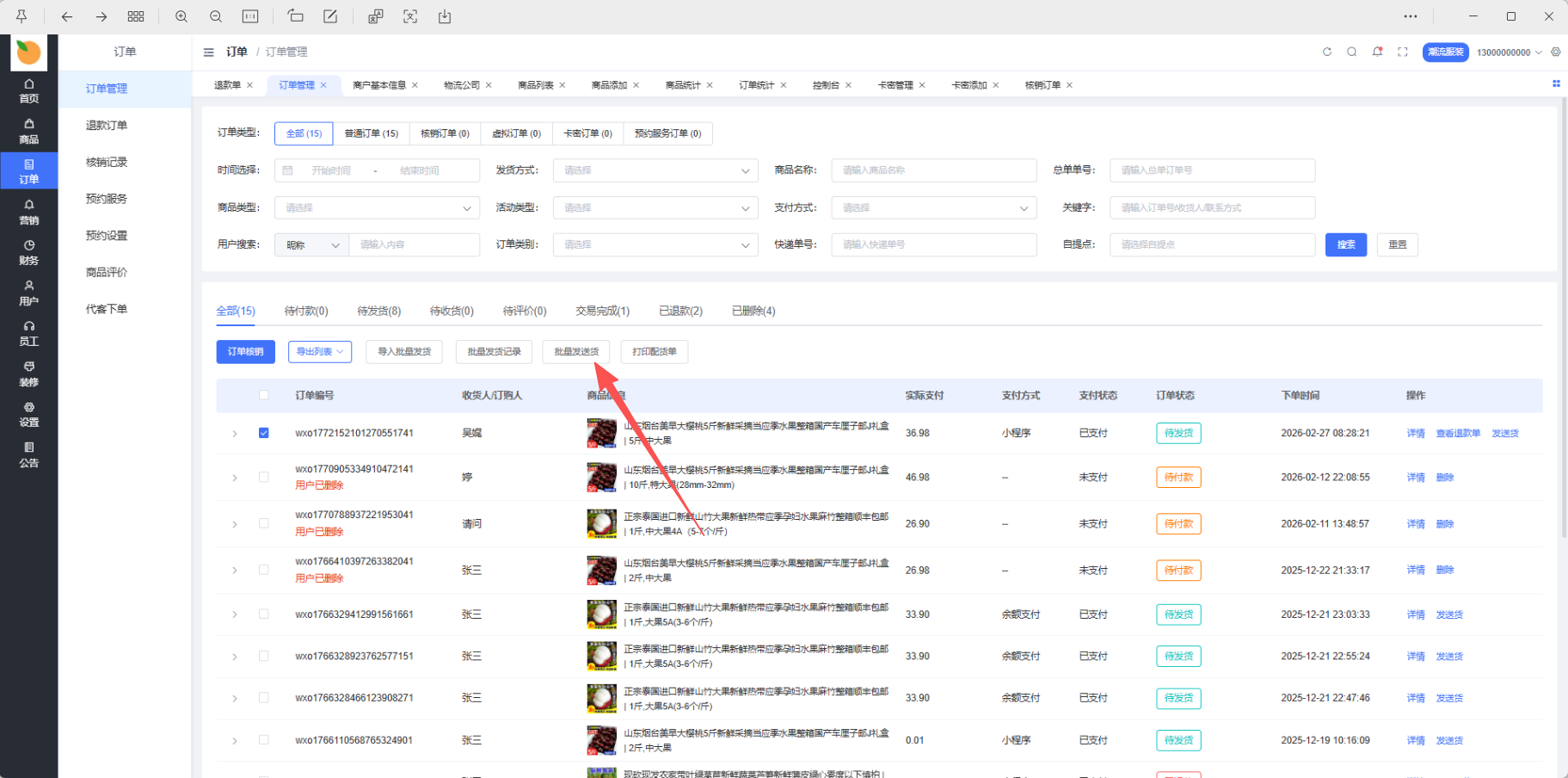The image size is (1568, 778).
Task: Click the refresh icon in top header
Action: 1326,52
